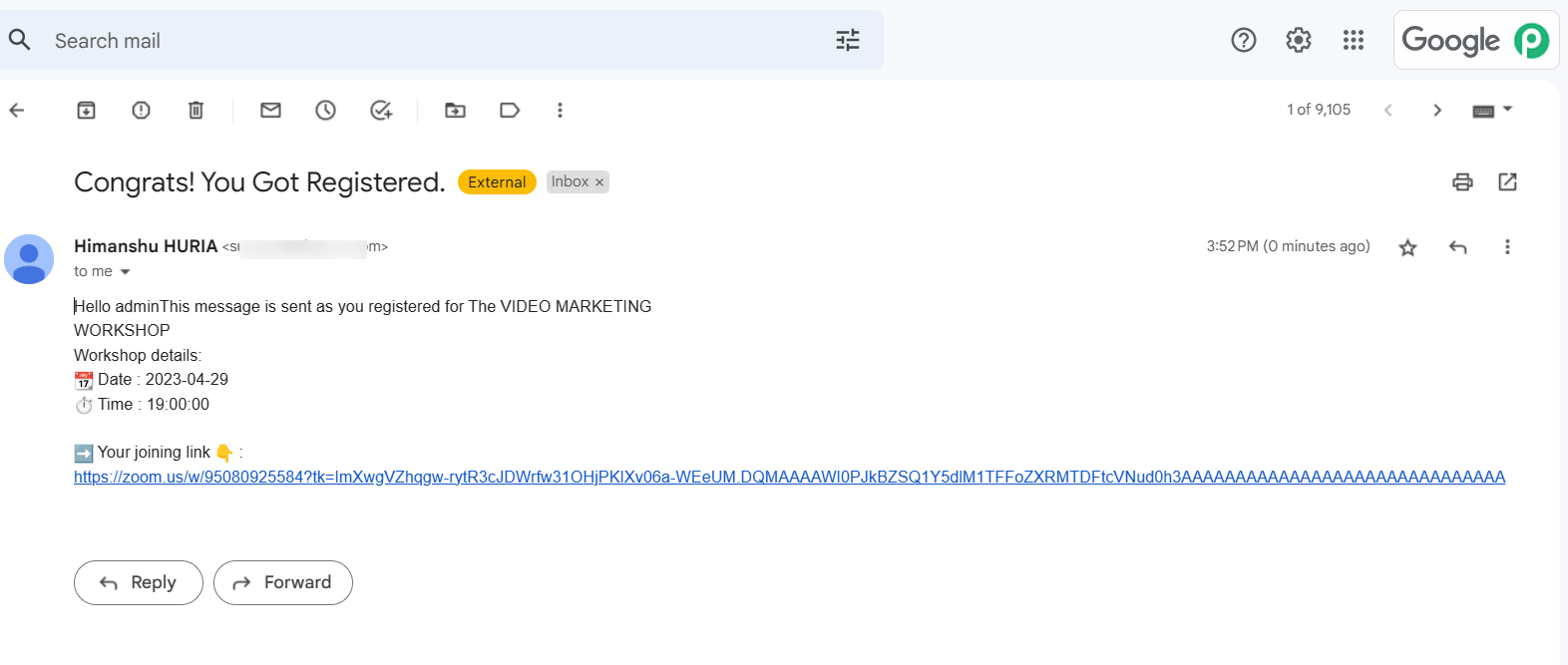Click the External tag

pyautogui.click(x=497, y=182)
